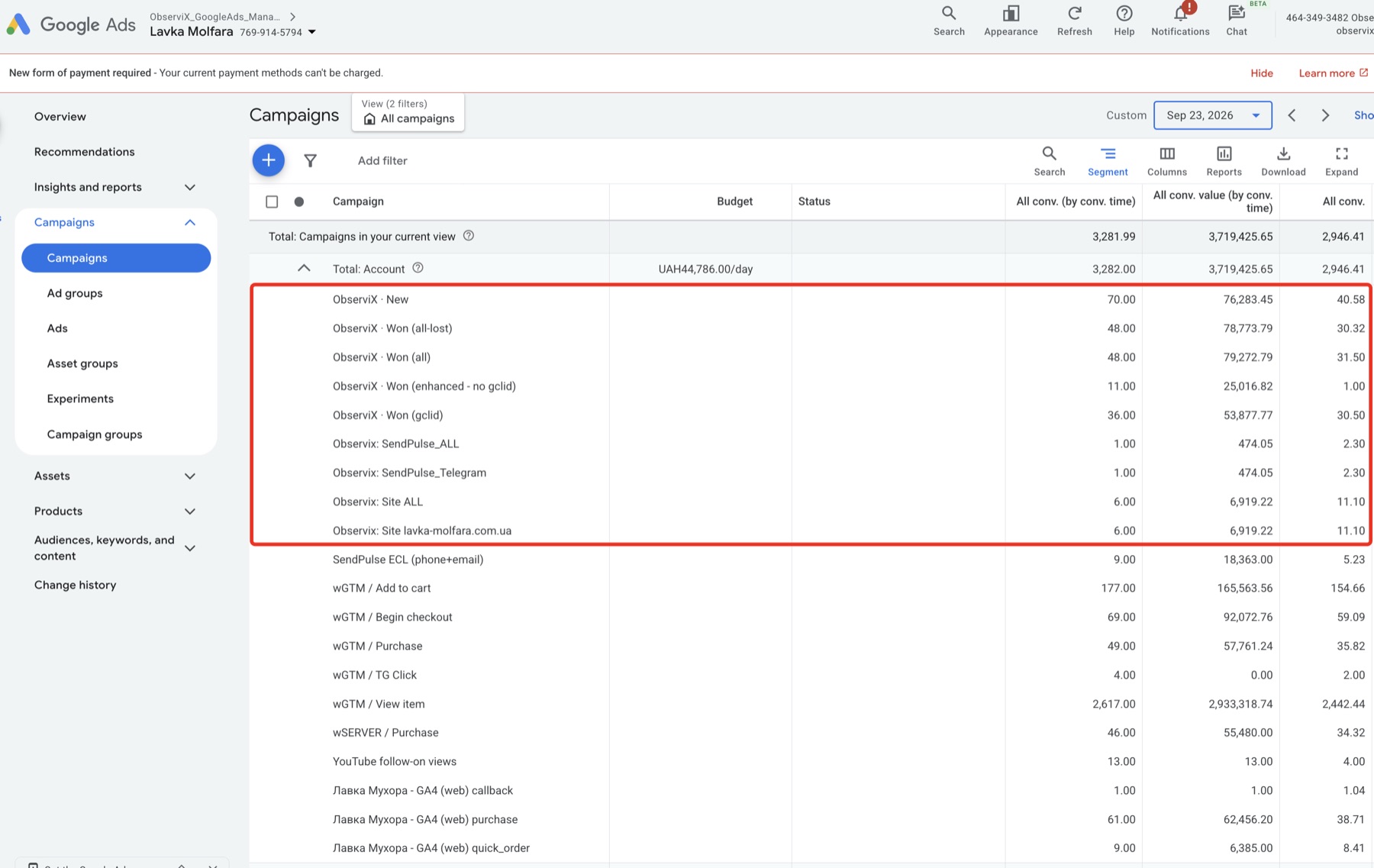
Task: Toggle the select-all campaigns checkbox
Action: [272, 202]
